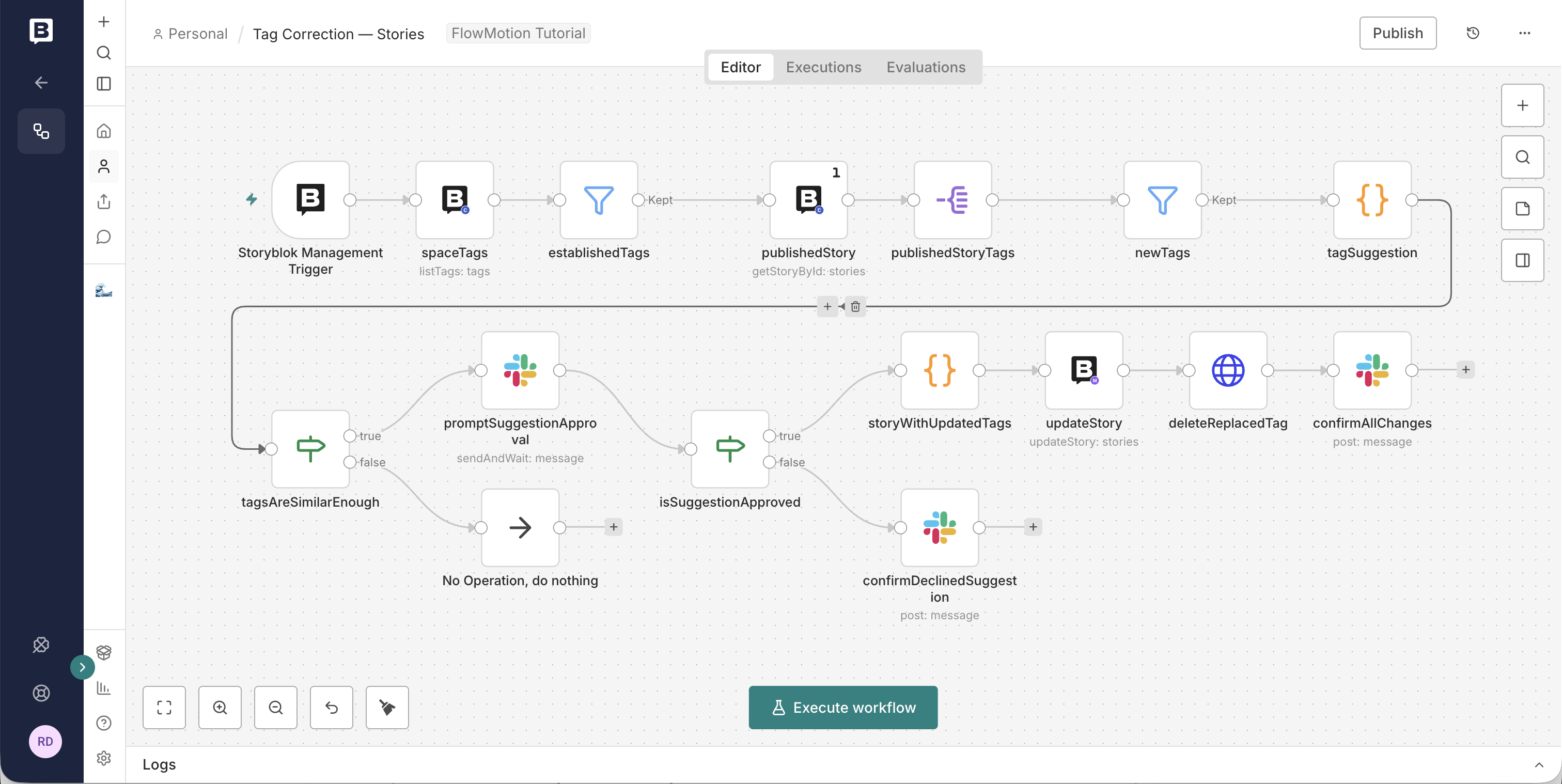Screen dimensions: 1562x784
Task: Select the tagsAreSimilarEnough If node
Action: point(310,449)
